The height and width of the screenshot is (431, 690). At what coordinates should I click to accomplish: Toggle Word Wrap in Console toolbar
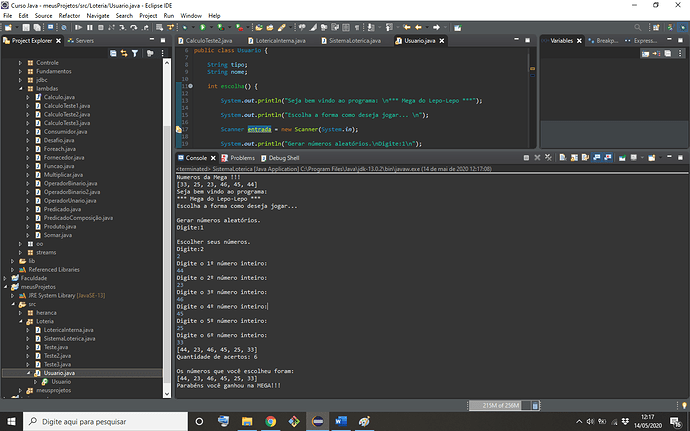[x=585, y=158]
